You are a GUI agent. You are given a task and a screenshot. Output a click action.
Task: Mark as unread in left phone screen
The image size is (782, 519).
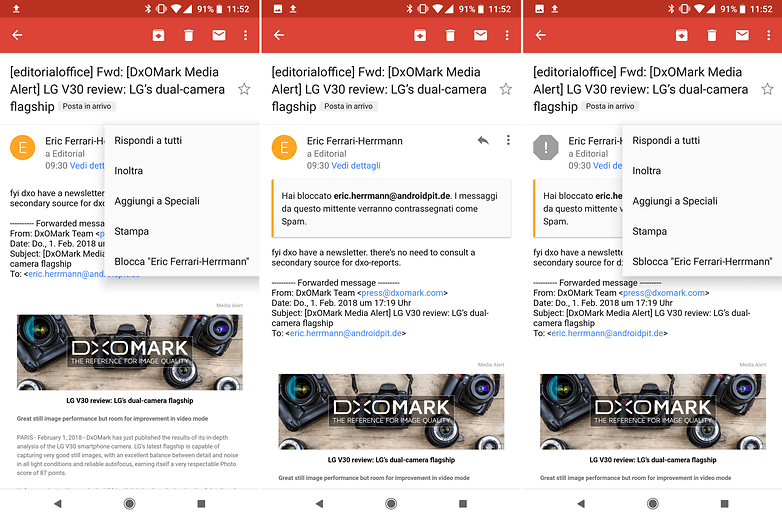tap(219, 35)
